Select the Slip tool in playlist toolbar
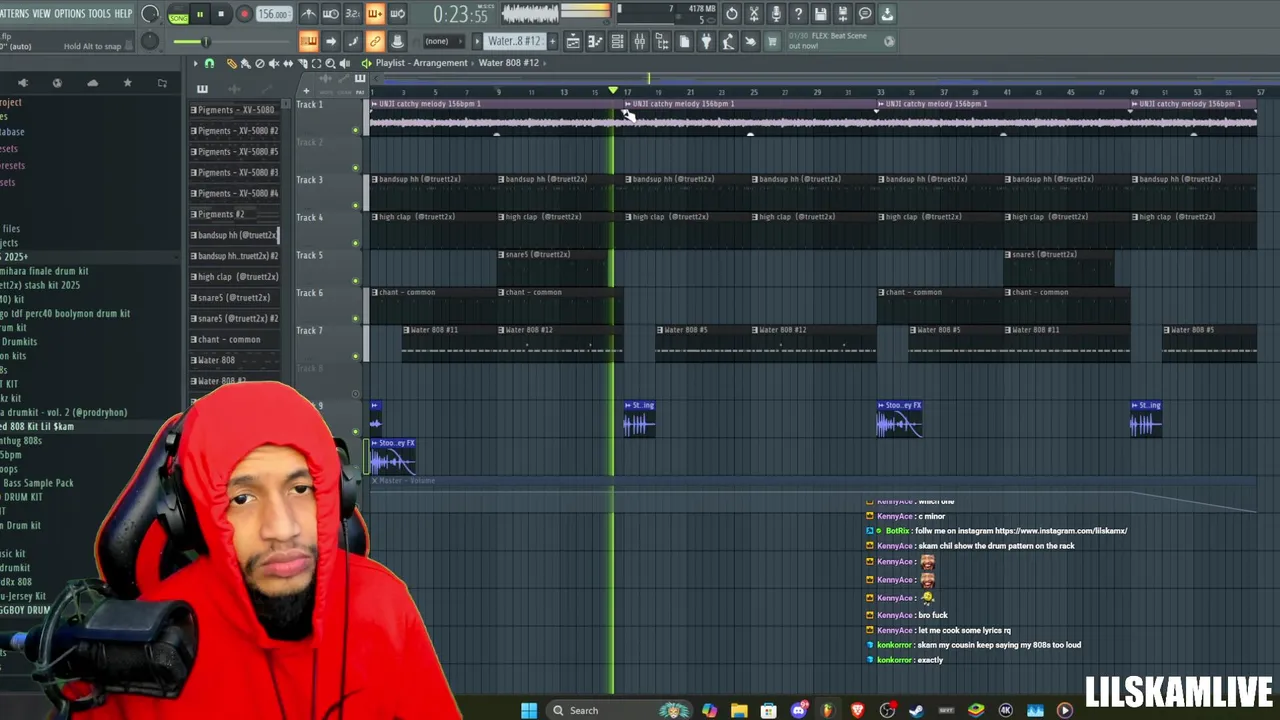Screen dimensions: 1280x720 point(288,63)
